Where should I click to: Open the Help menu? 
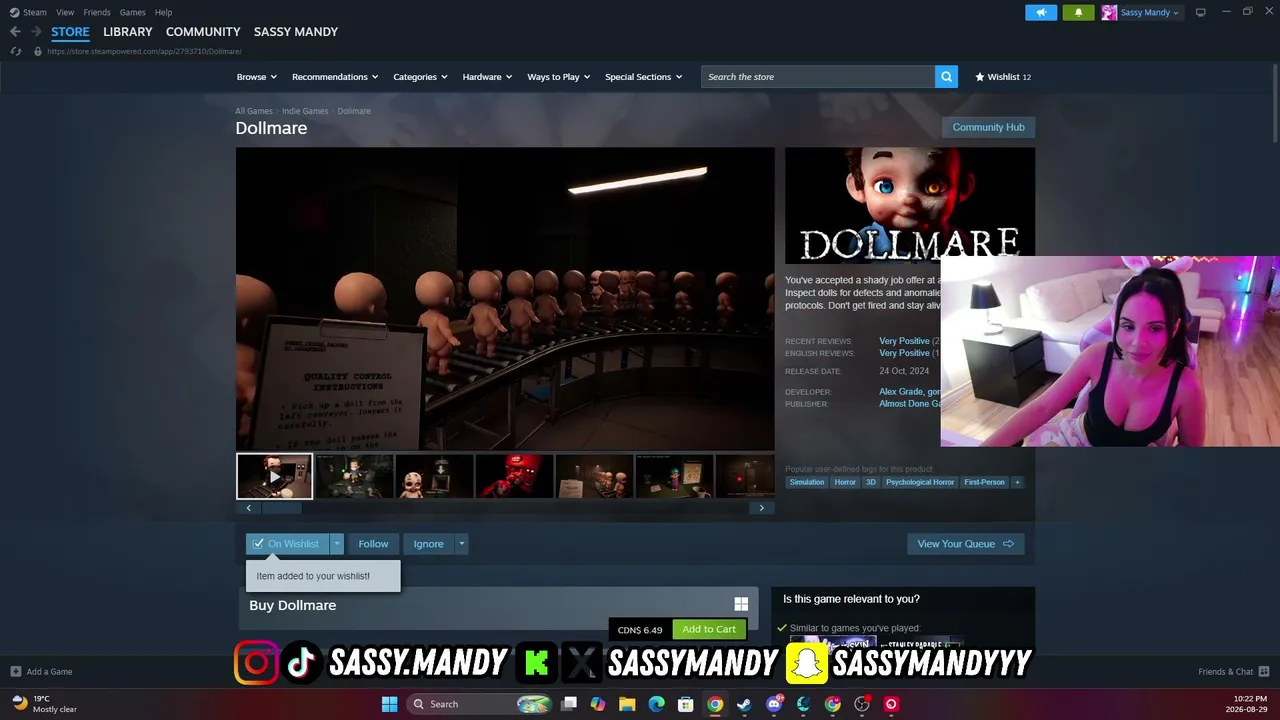tap(163, 12)
